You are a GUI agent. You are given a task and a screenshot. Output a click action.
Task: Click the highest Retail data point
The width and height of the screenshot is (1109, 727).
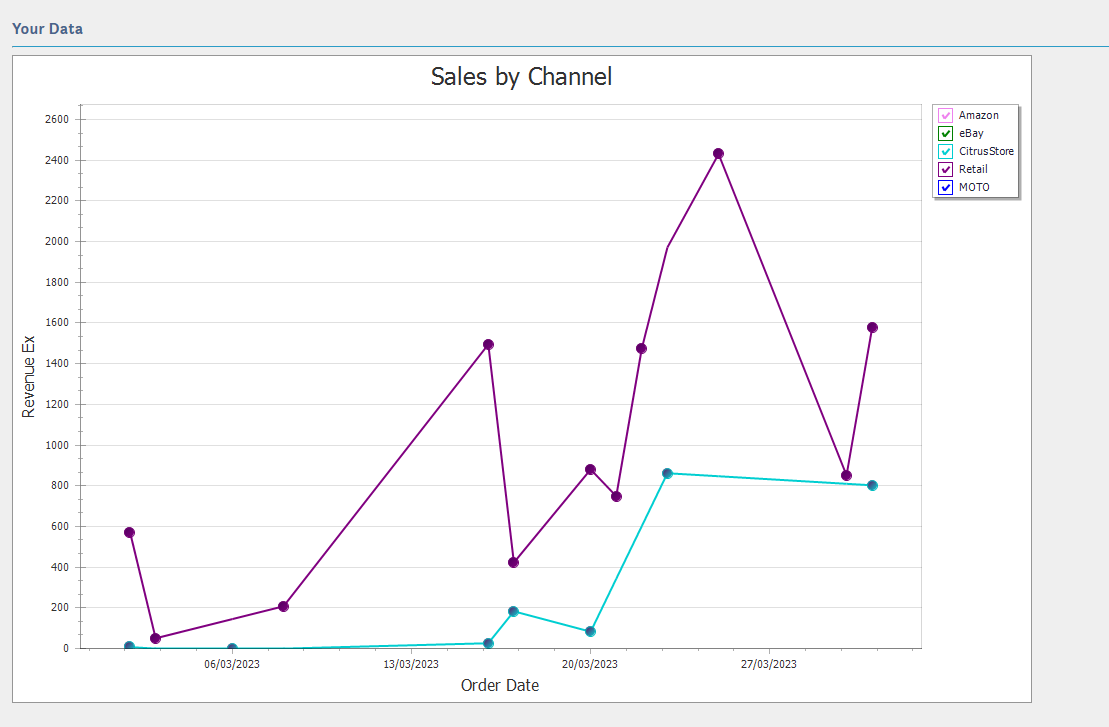coord(718,153)
